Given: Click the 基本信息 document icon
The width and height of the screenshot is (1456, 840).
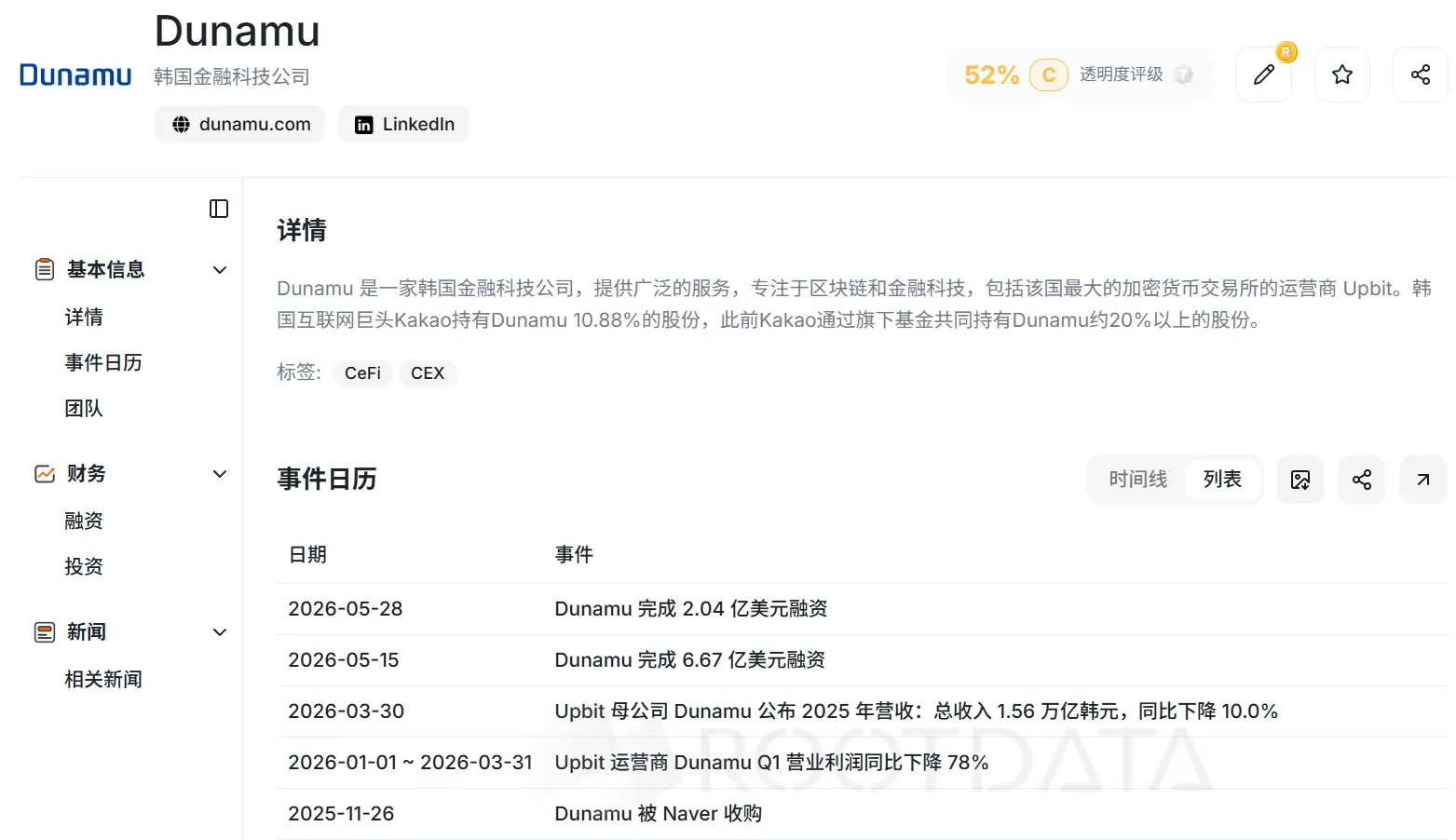Looking at the screenshot, I should click(45, 270).
